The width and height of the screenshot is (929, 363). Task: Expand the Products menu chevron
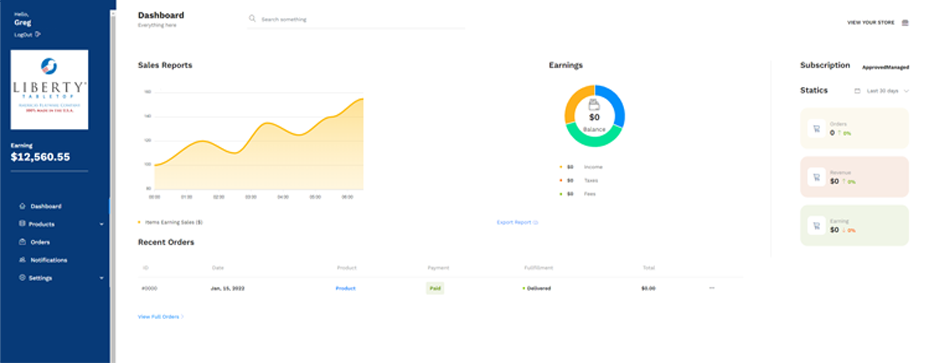101,224
